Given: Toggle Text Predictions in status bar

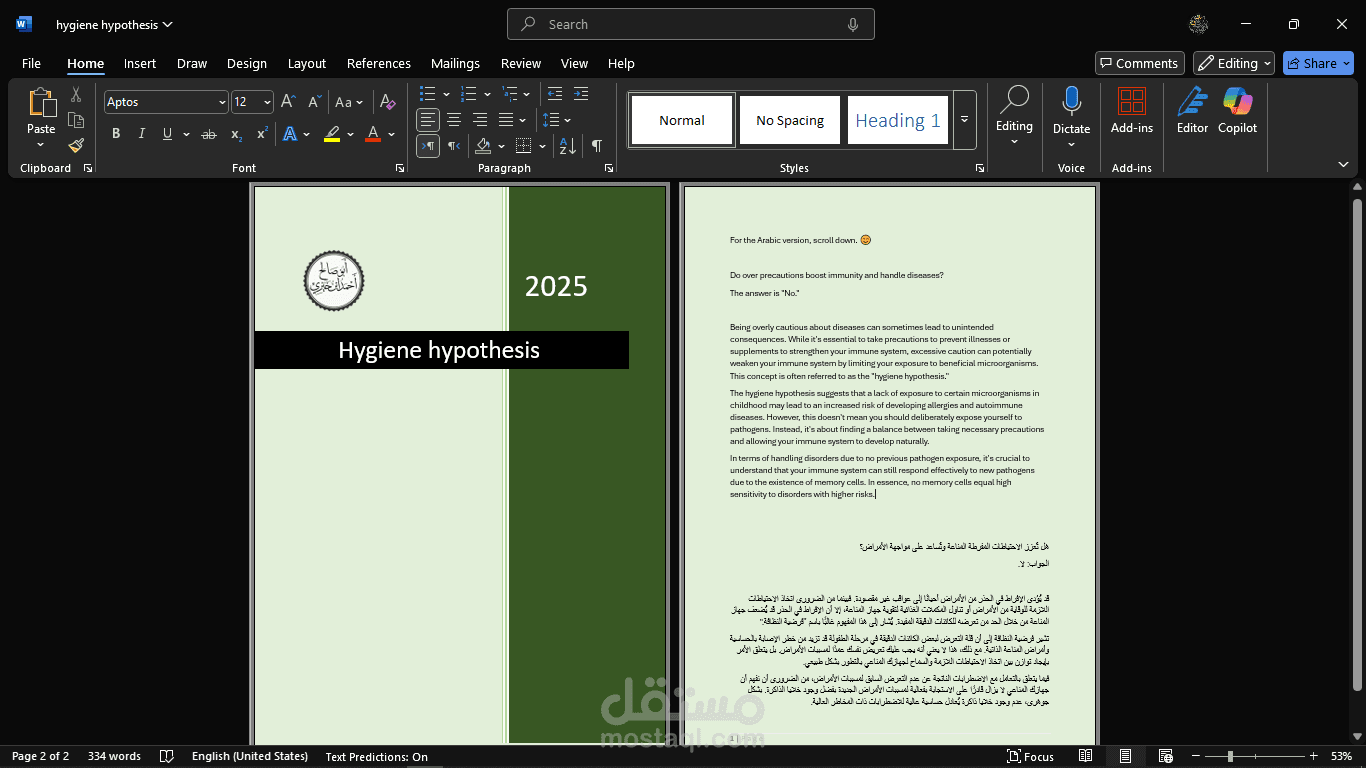Looking at the screenshot, I should (x=376, y=757).
